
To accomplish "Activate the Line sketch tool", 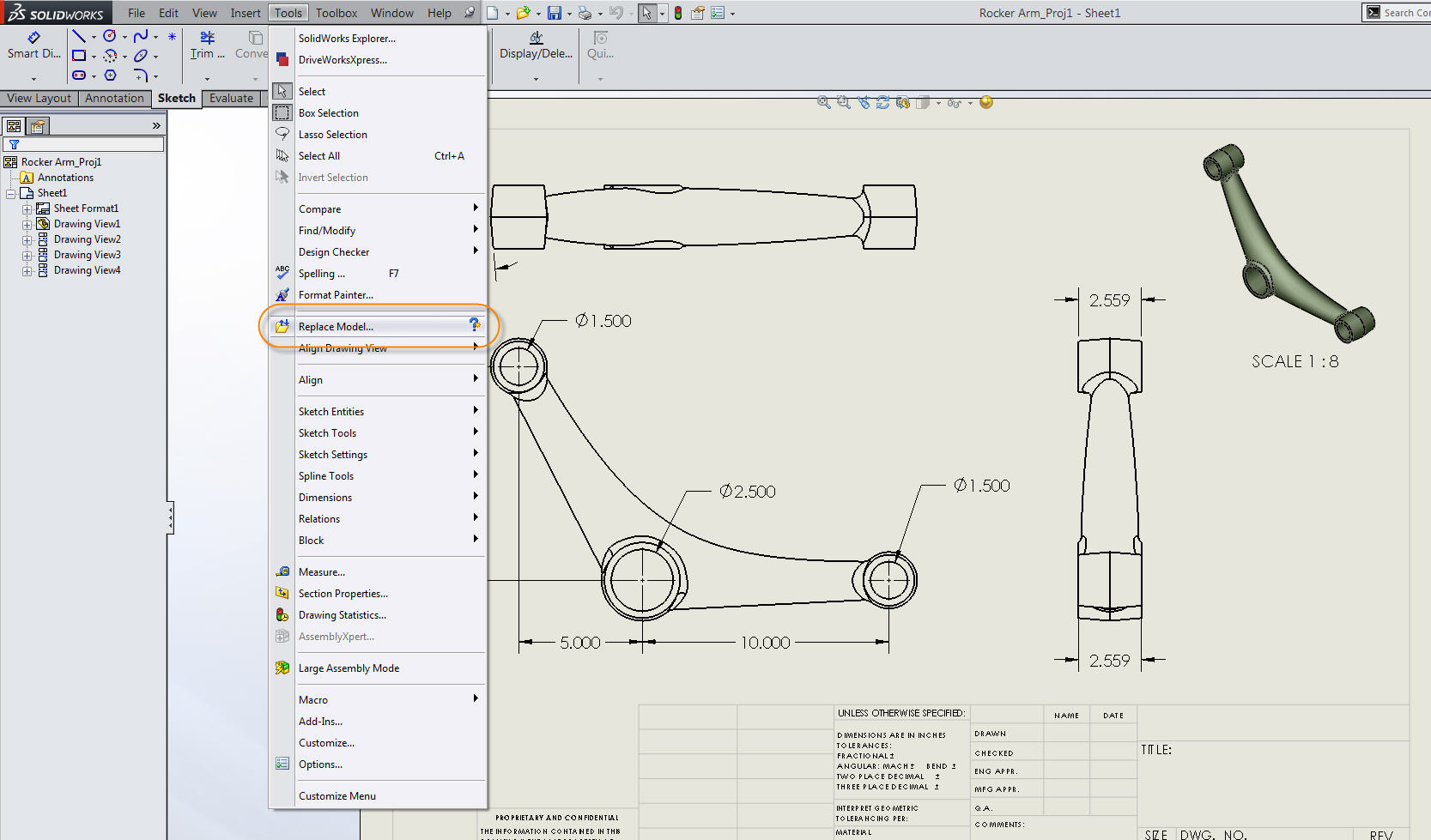I will click(78, 36).
